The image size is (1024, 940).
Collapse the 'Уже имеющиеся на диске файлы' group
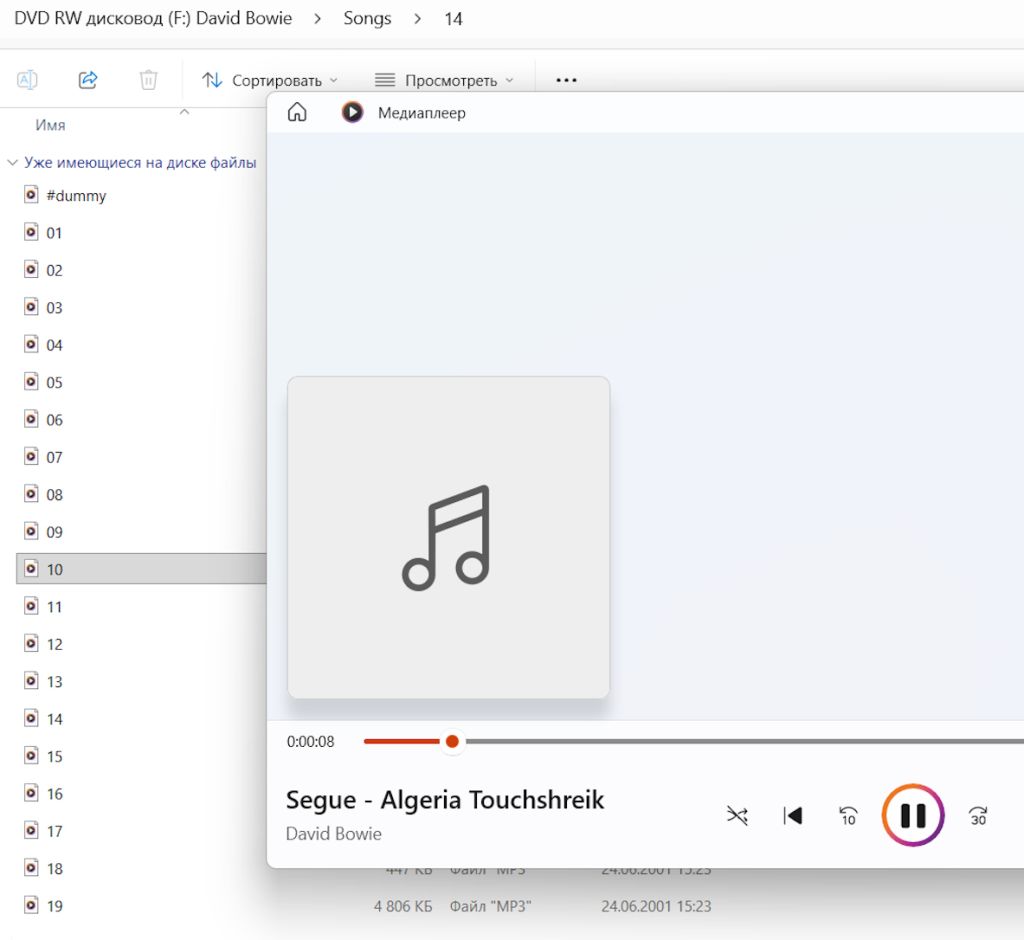point(12,163)
